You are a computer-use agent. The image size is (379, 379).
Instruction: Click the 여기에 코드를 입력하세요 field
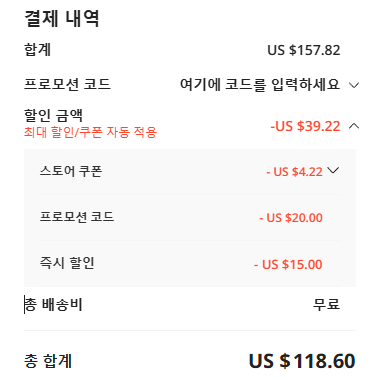[260, 85]
